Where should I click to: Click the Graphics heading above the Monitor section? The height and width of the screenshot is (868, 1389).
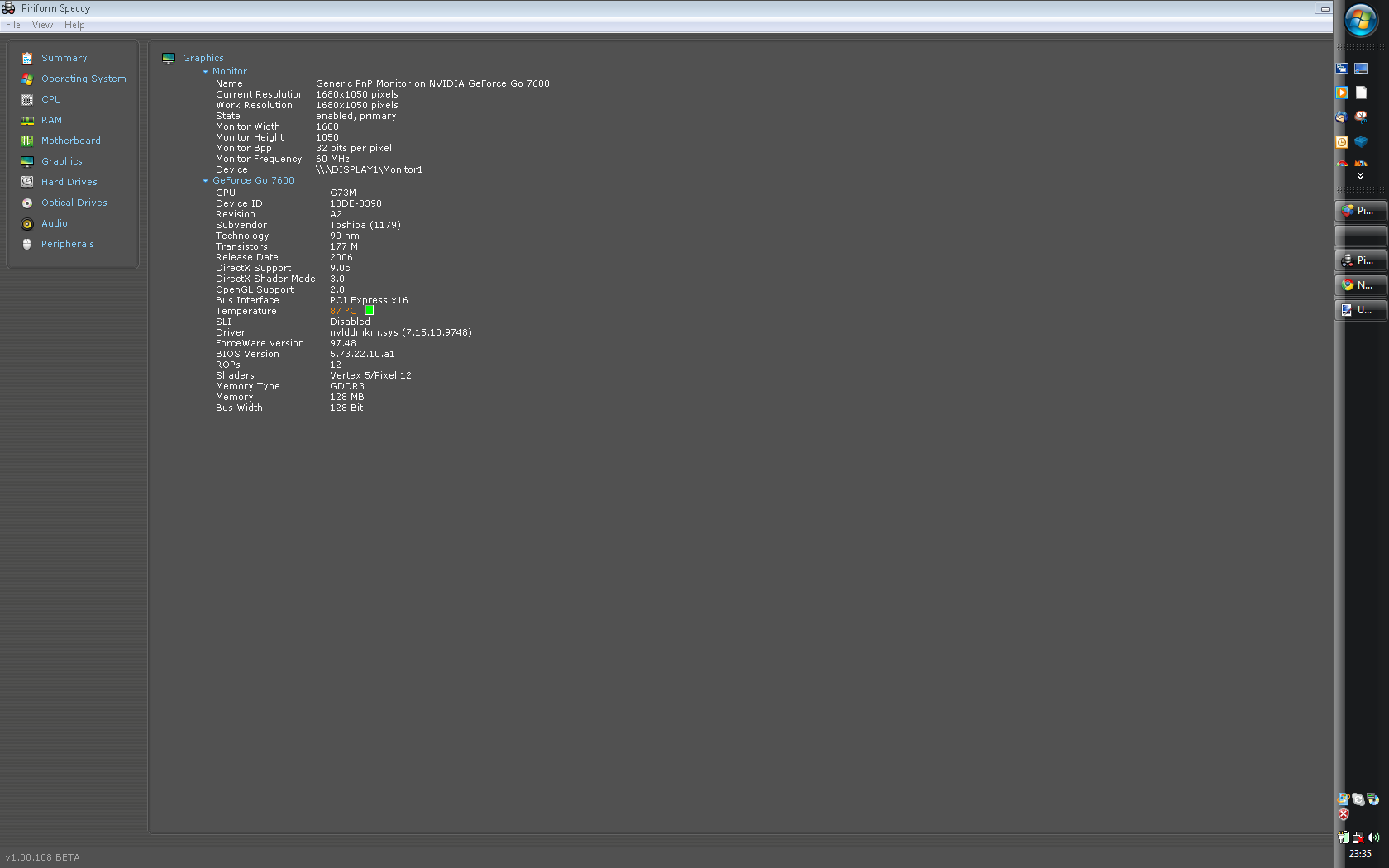[203, 59]
